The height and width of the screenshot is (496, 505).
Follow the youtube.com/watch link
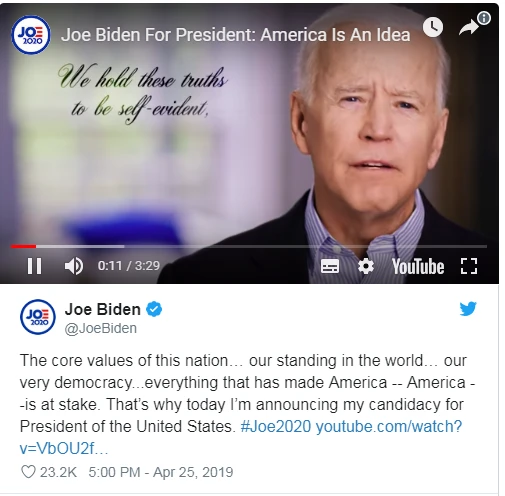241,437
